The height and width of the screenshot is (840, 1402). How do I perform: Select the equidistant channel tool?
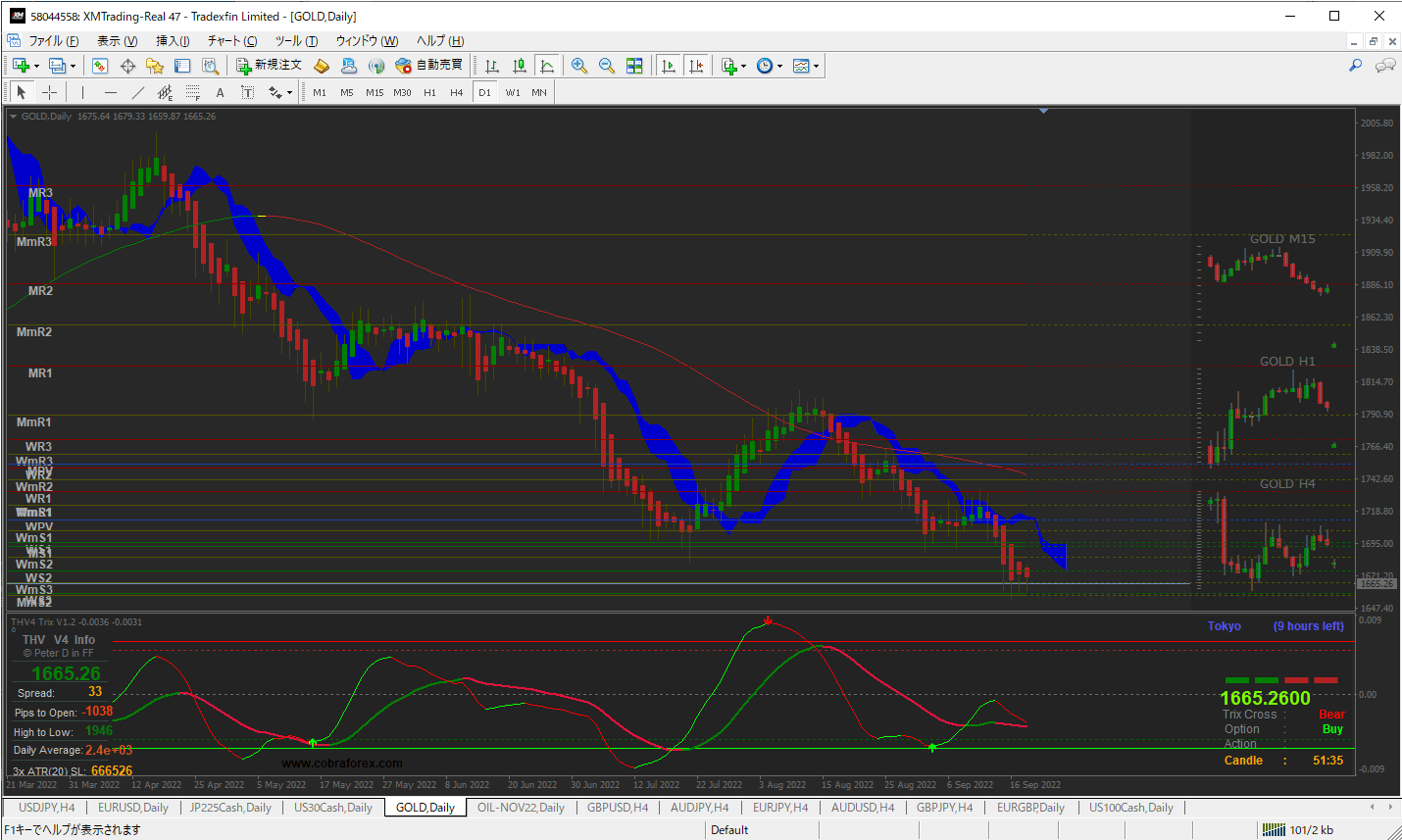(x=165, y=92)
